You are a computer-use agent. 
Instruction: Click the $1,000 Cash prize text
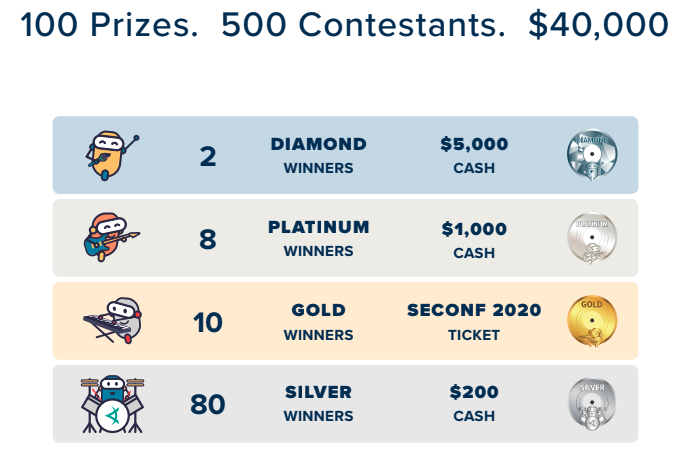(x=474, y=239)
